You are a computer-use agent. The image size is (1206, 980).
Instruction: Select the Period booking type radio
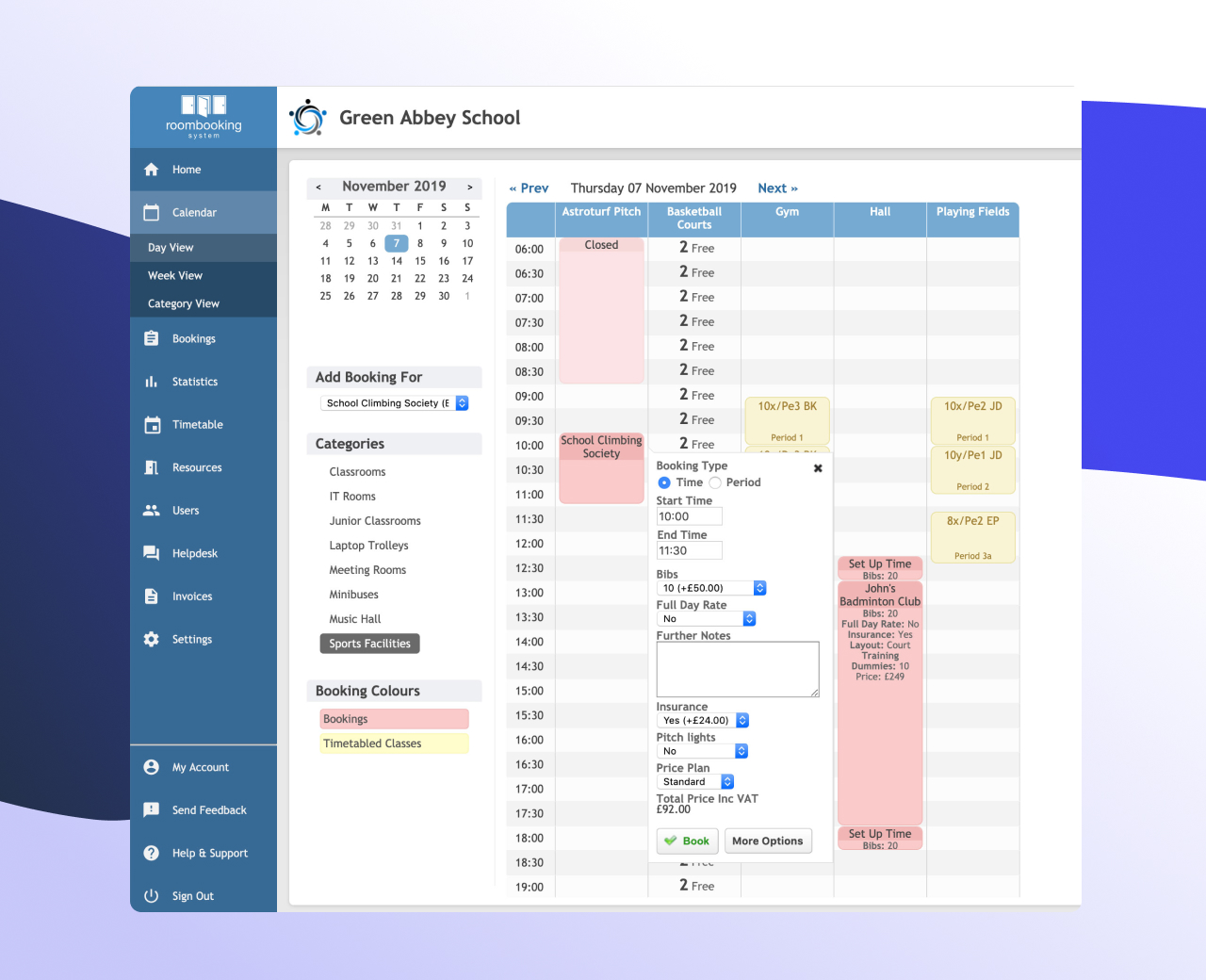[715, 482]
